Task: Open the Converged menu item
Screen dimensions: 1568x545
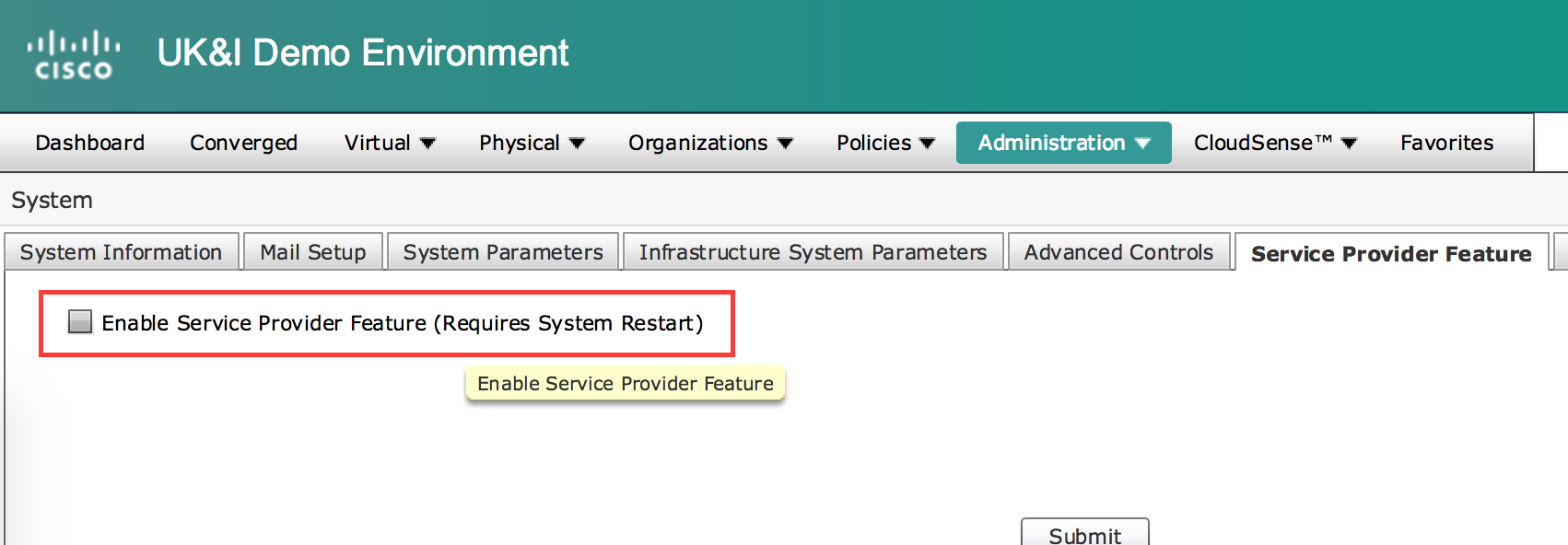Action: point(243,143)
